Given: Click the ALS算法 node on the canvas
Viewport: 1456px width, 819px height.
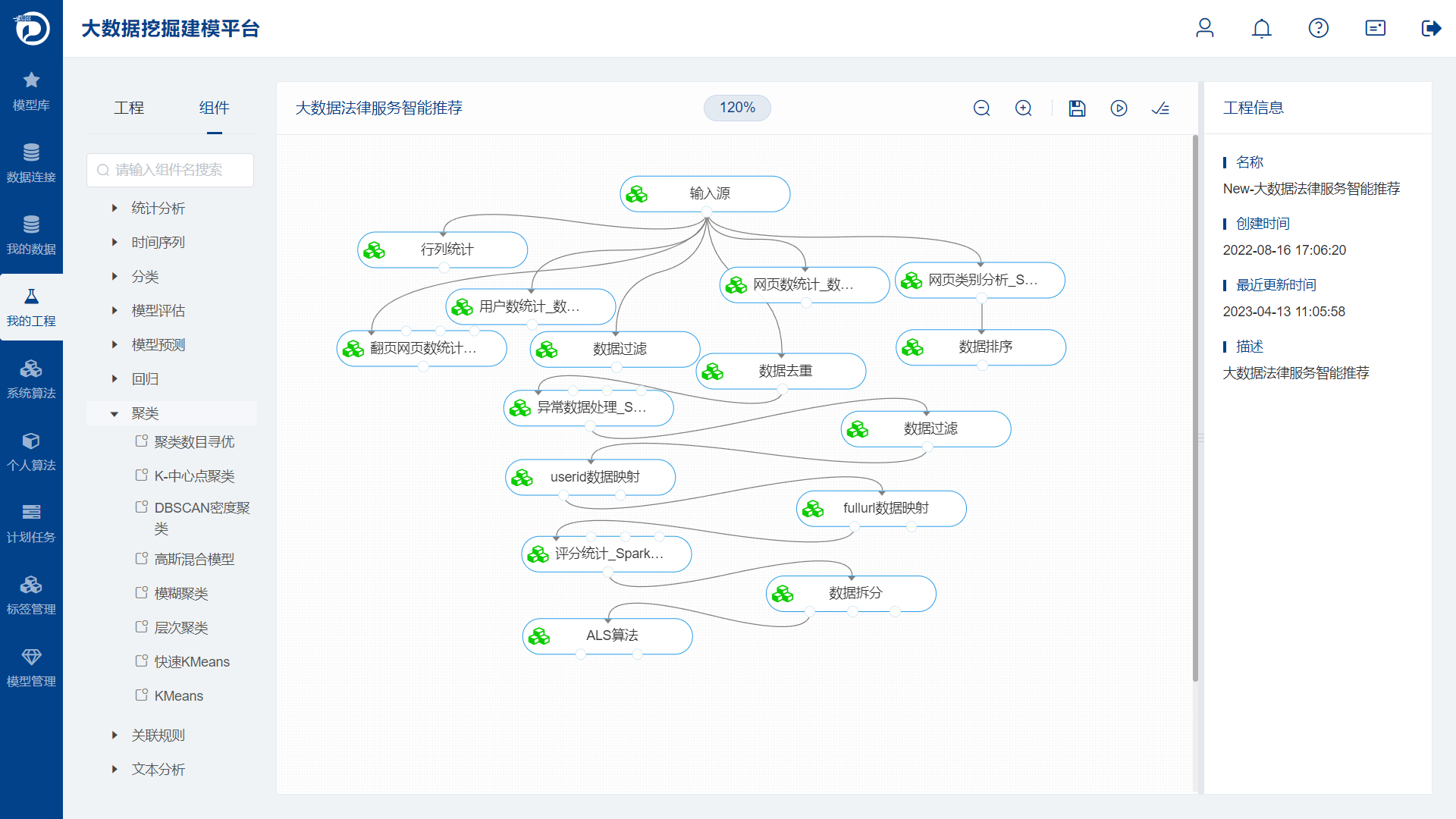Looking at the screenshot, I should [611, 635].
